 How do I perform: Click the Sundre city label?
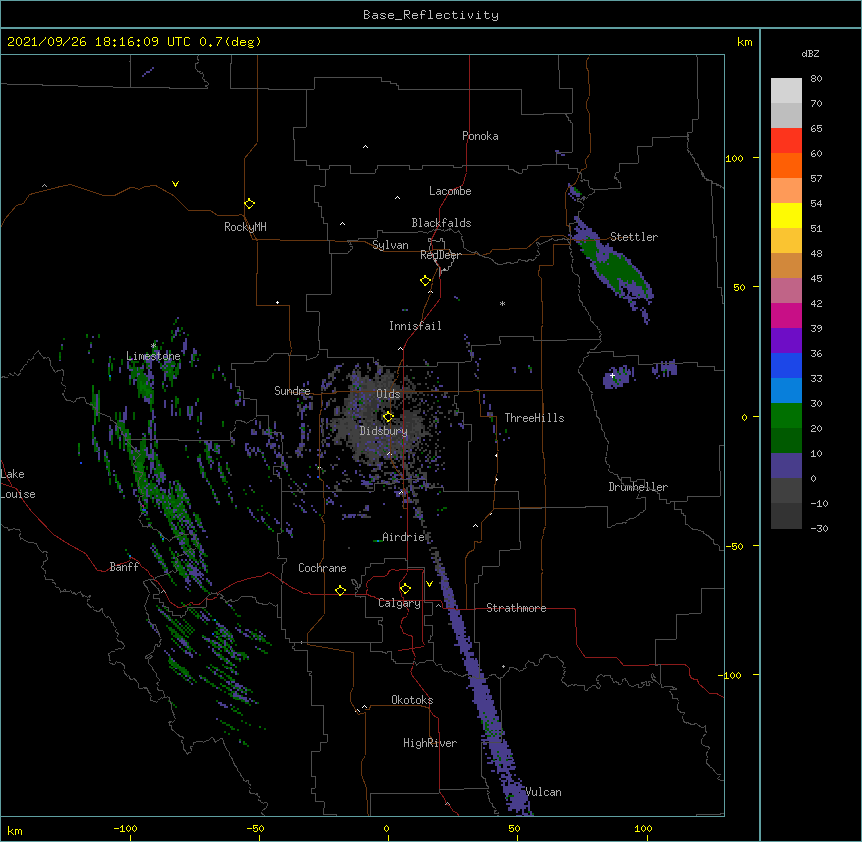tap(292, 391)
